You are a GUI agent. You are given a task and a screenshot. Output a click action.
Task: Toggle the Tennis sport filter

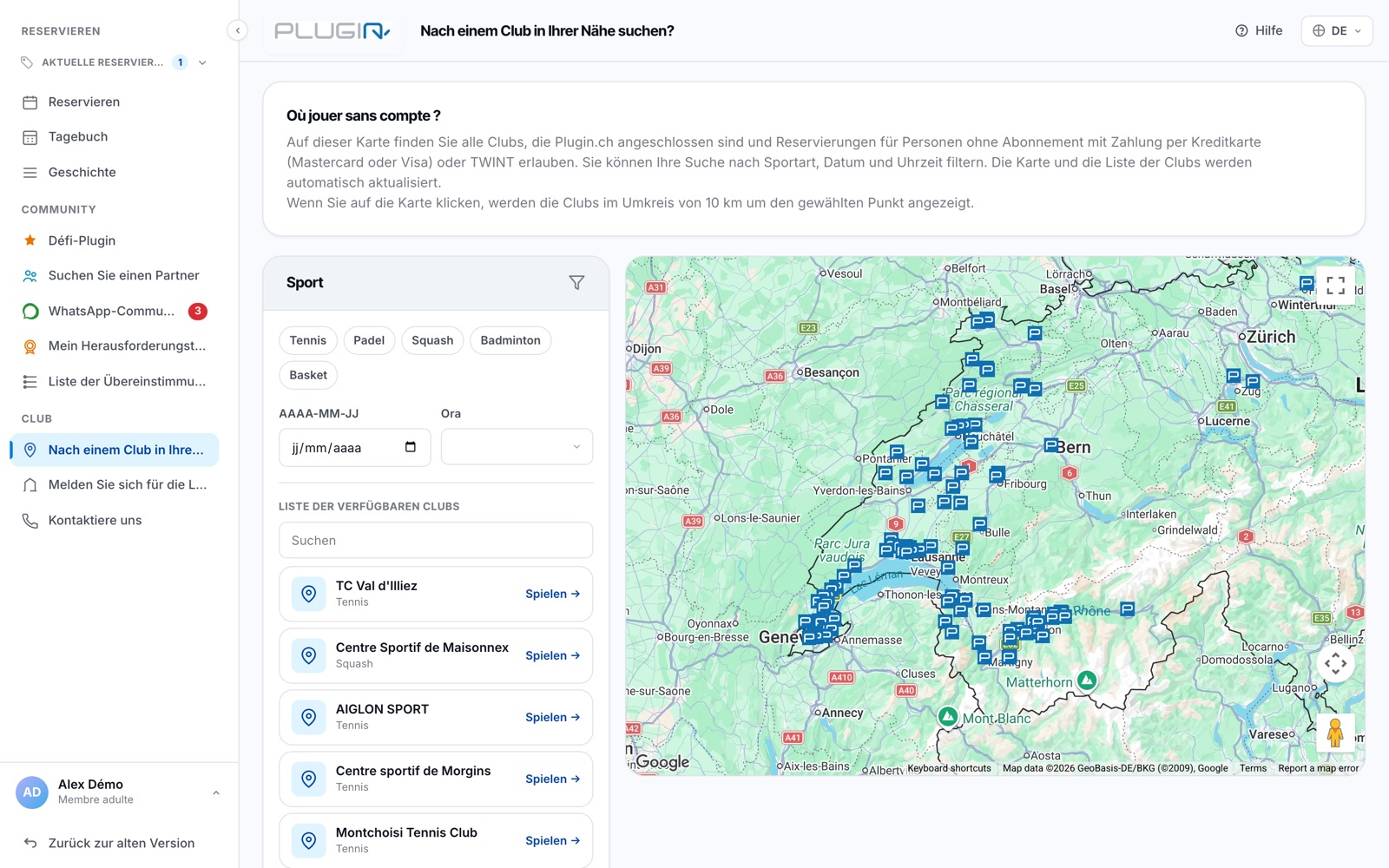point(308,340)
